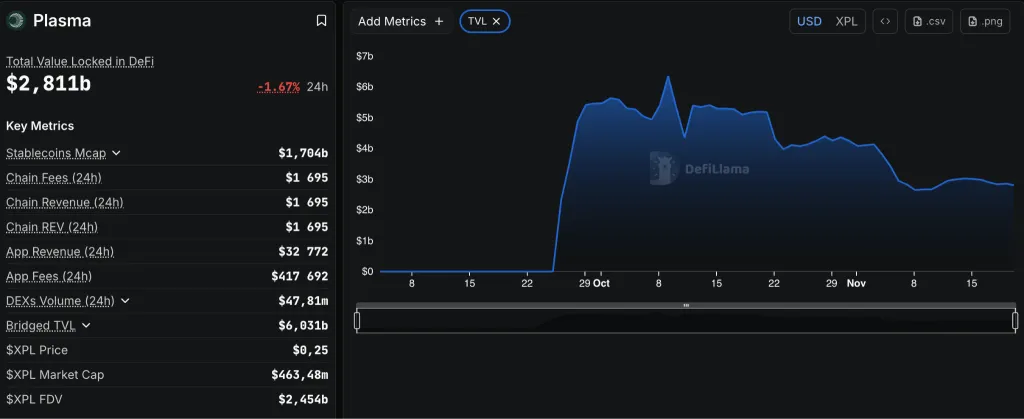Remove the TVL metric chip
This screenshot has height=419, width=1024.
click(496, 21)
